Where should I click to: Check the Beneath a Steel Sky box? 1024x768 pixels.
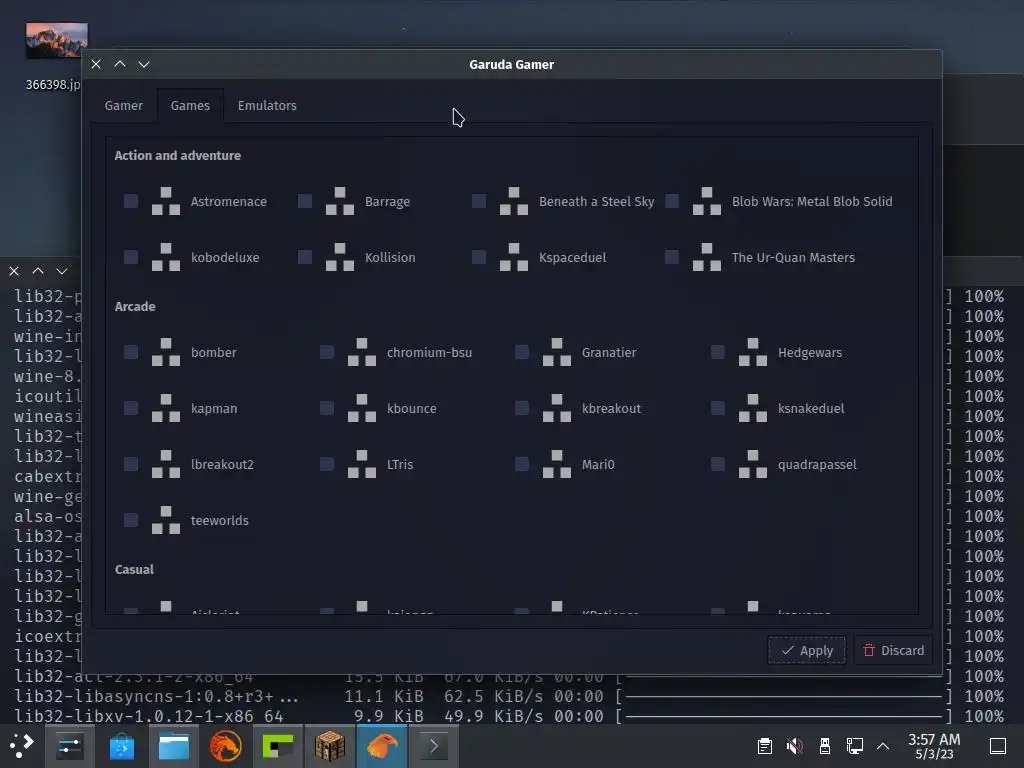click(x=479, y=201)
